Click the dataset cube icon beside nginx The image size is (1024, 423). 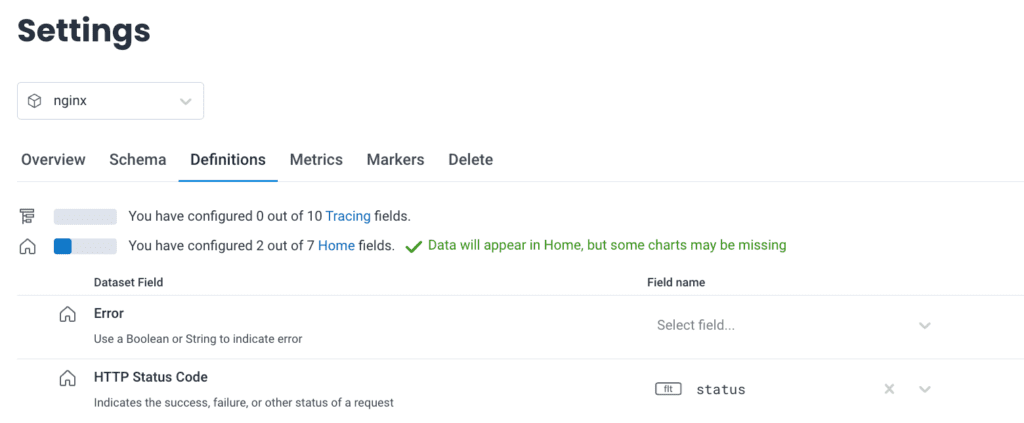pos(34,101)
